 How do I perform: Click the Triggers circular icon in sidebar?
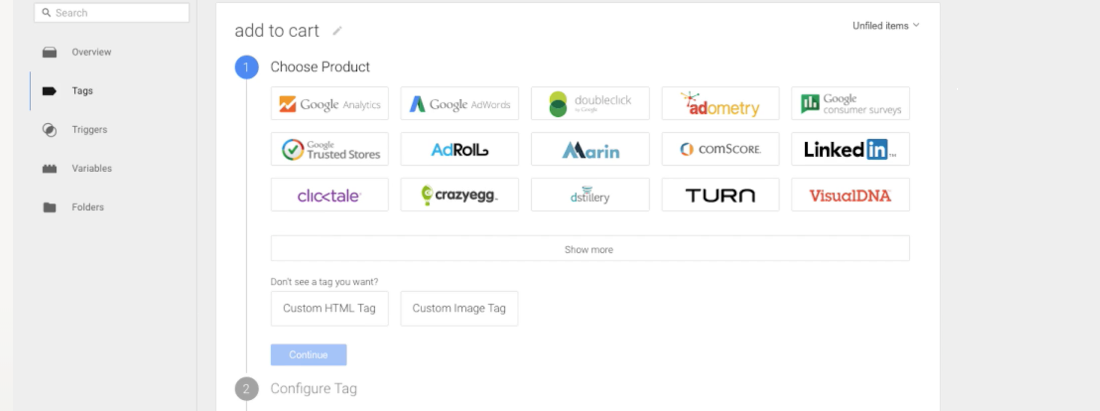49,130
